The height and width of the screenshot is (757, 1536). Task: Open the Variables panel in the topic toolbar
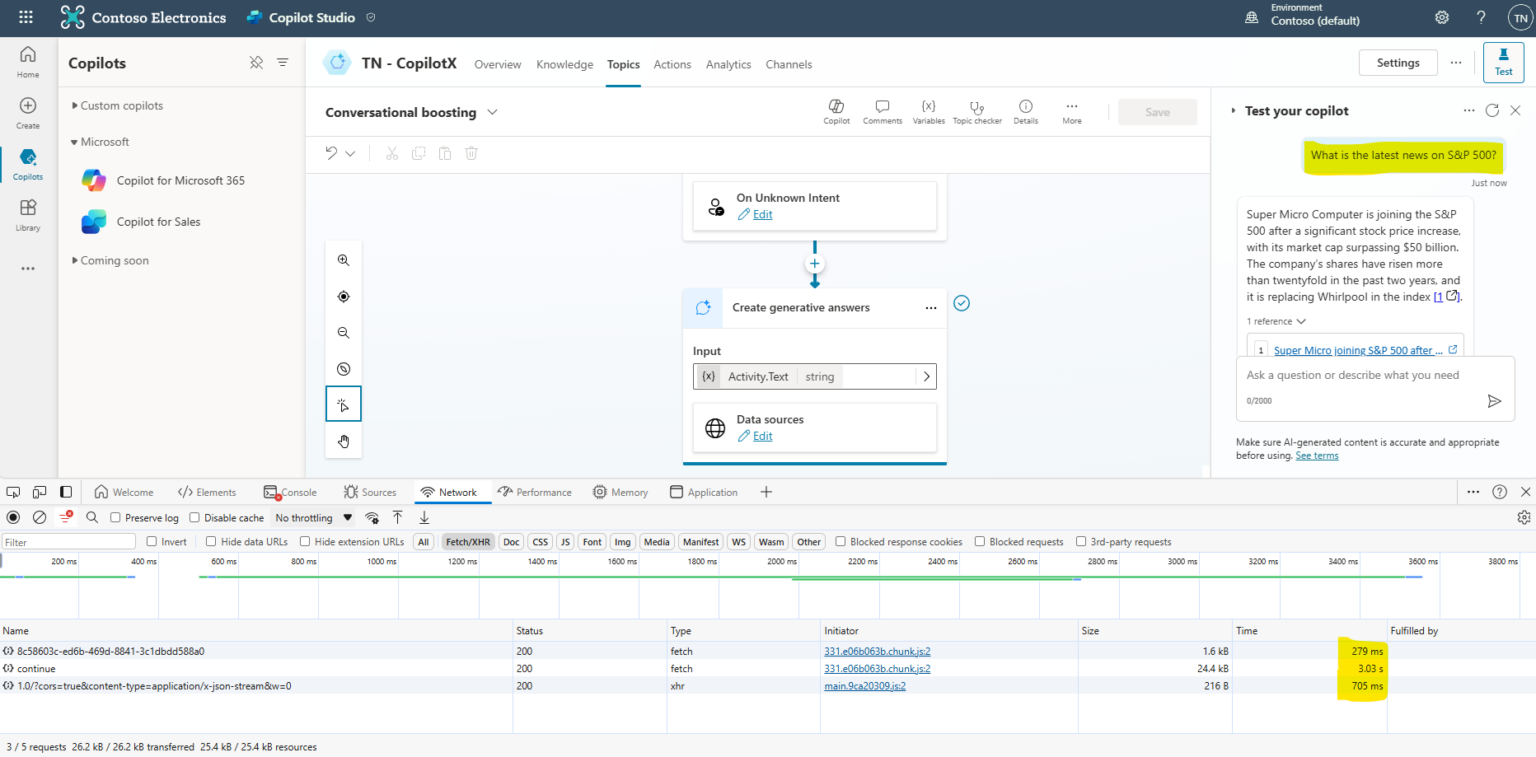click(928, 111)
